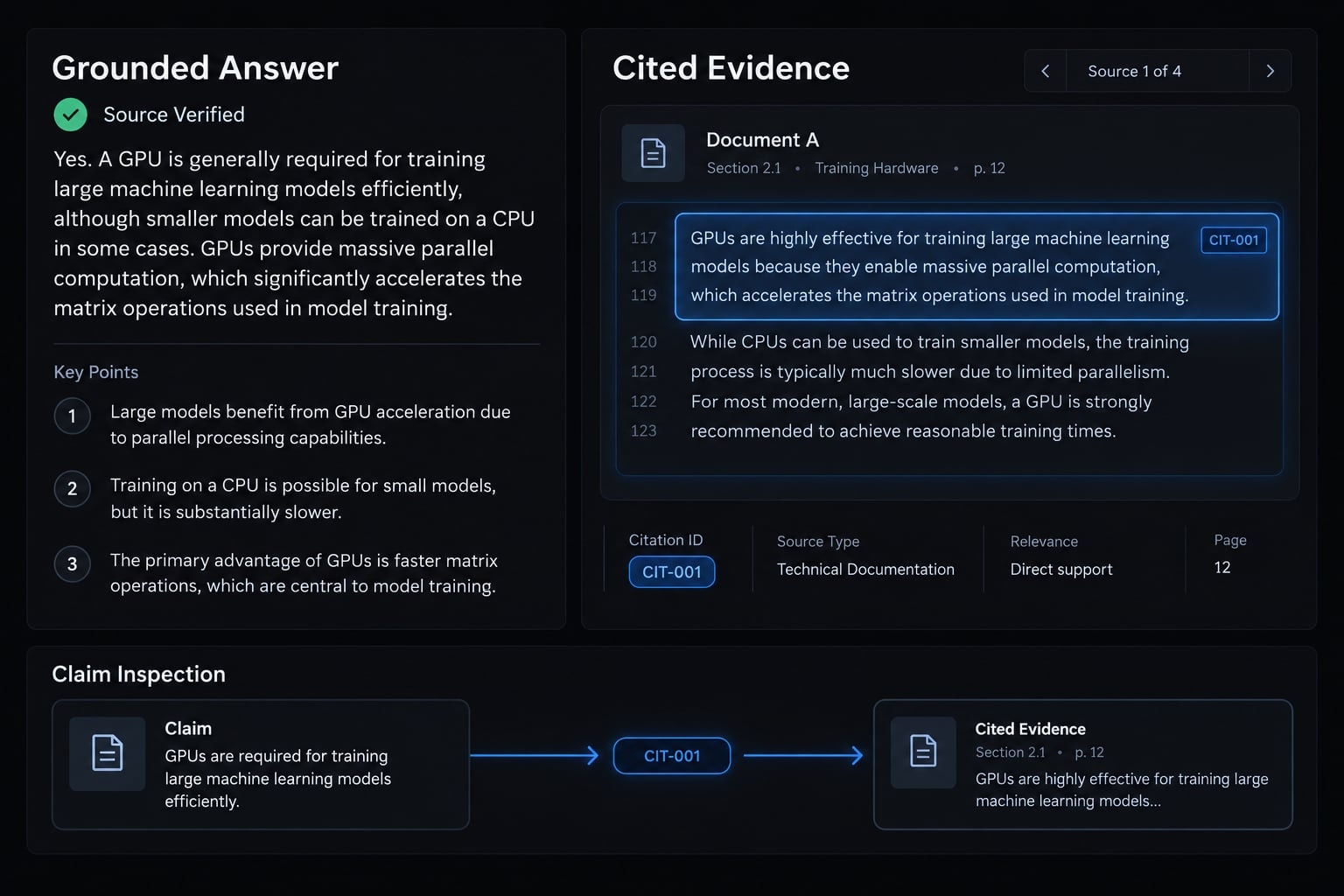Screen dimensions: 1344x896
Task: Click the text 'The primary advantage of GPUs is faster matrix'
Action: point(304,560)
